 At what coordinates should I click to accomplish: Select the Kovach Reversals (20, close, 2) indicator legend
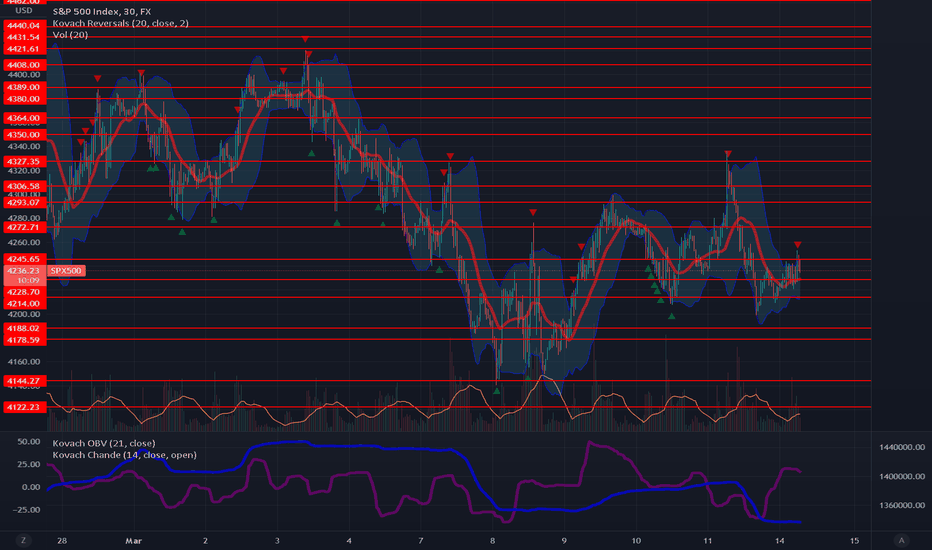pos(121,23)
